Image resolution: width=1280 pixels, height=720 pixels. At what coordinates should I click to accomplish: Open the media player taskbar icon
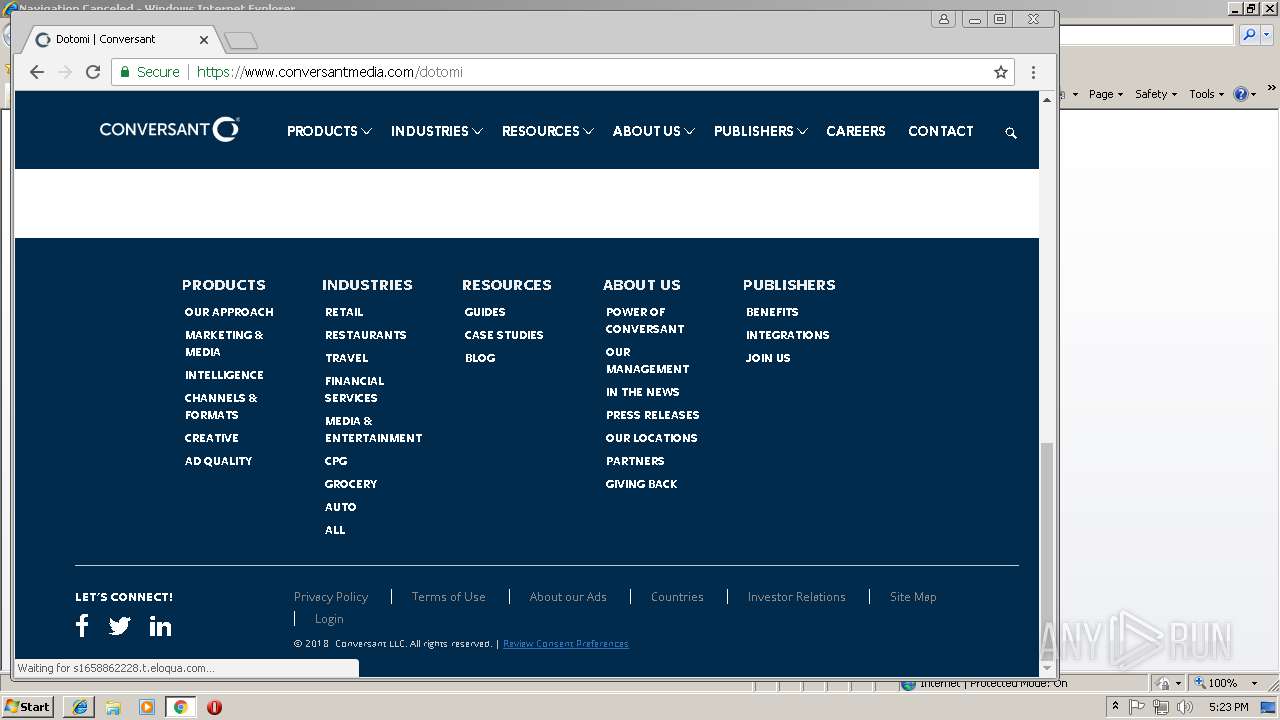coord(147,707)
